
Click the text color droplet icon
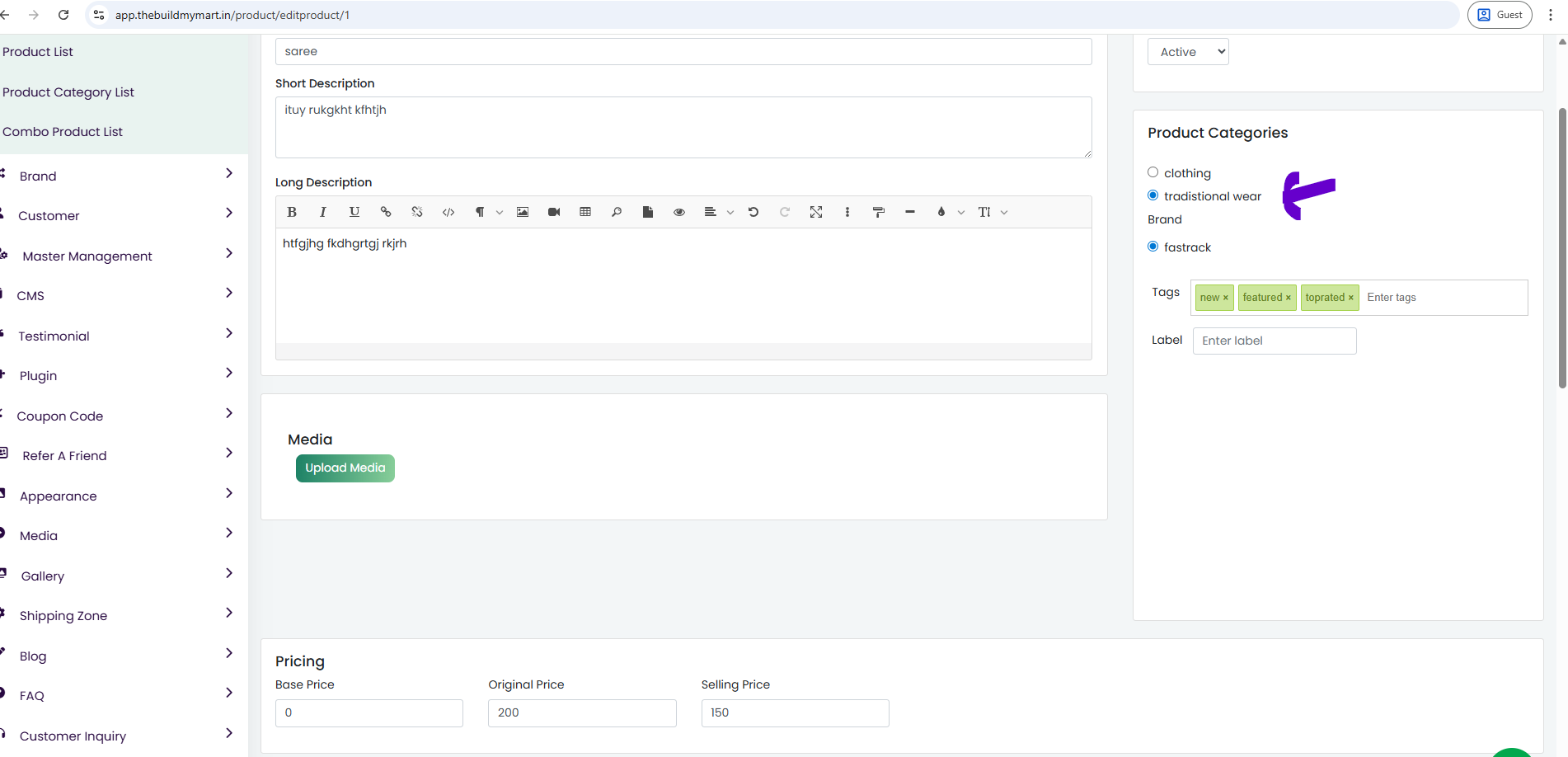(x=941, y=212)
